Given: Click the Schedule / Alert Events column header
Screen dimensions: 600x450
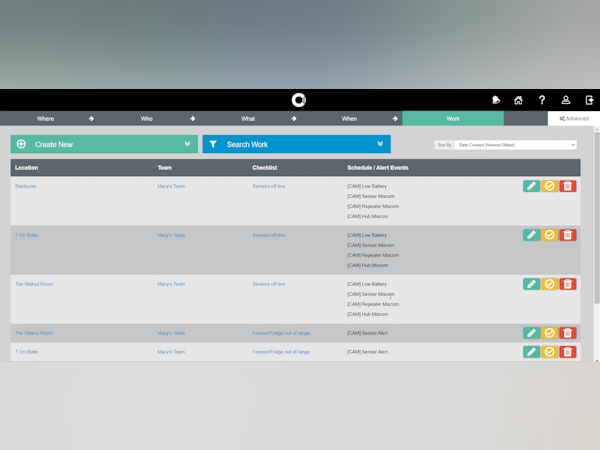Looking at the screenshot, I should tap(378, 168).
